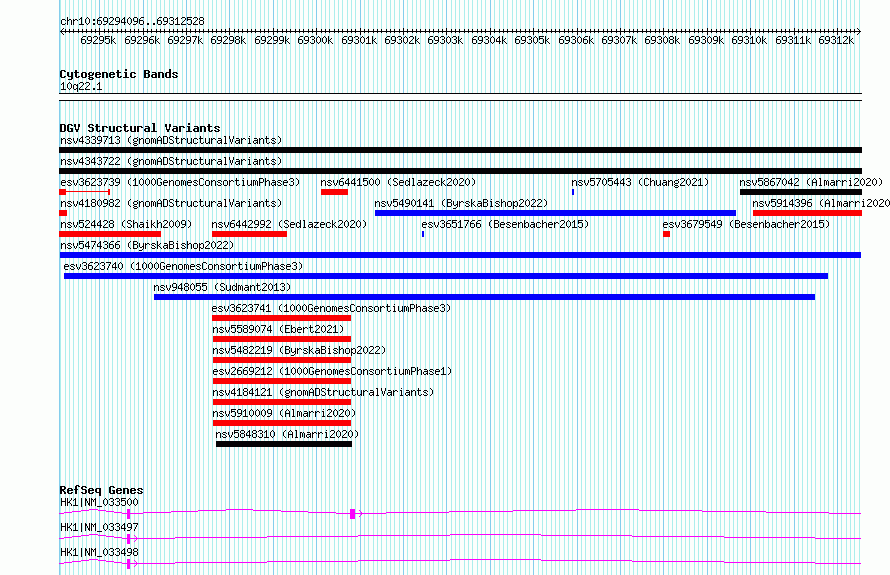Click red bar of nsv5914396
The width and height of the screenshot is (890, 575).
(807, 213)
